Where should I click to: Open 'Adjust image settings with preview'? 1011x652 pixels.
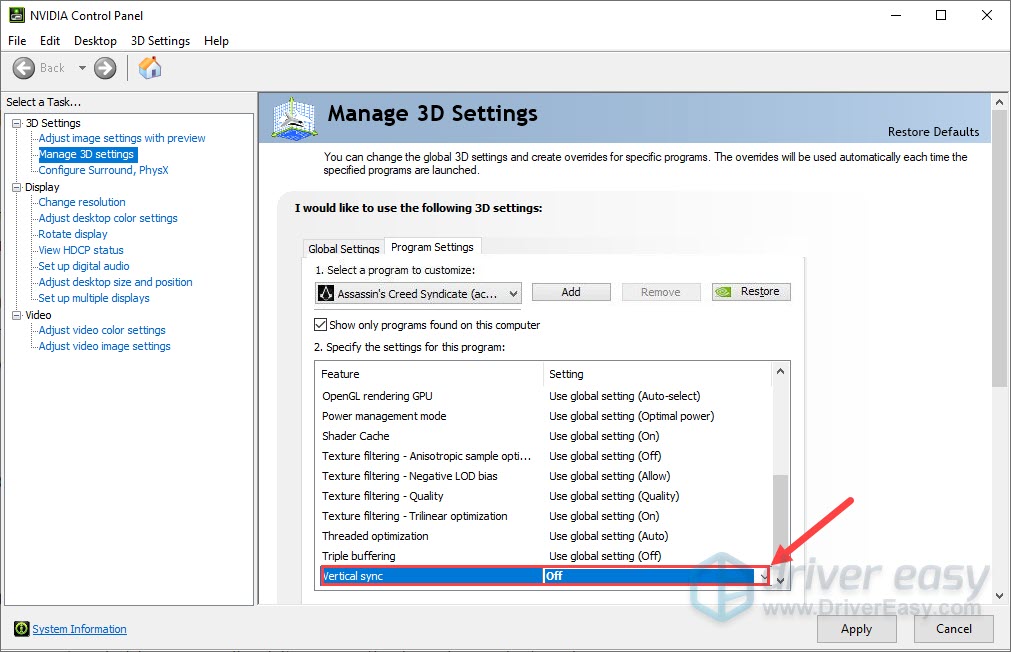(x=122, y=138)
